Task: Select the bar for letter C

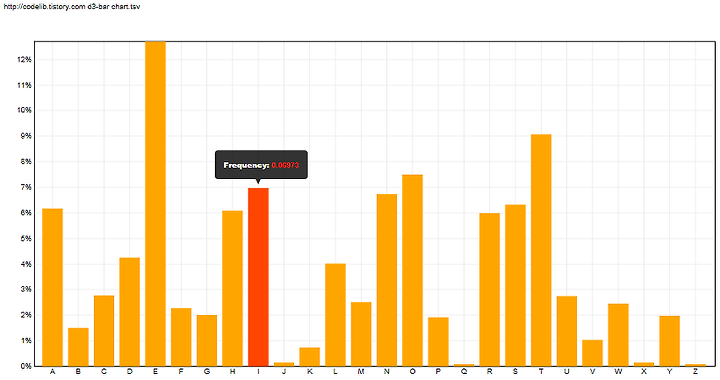Action: [x=104, y=331]
